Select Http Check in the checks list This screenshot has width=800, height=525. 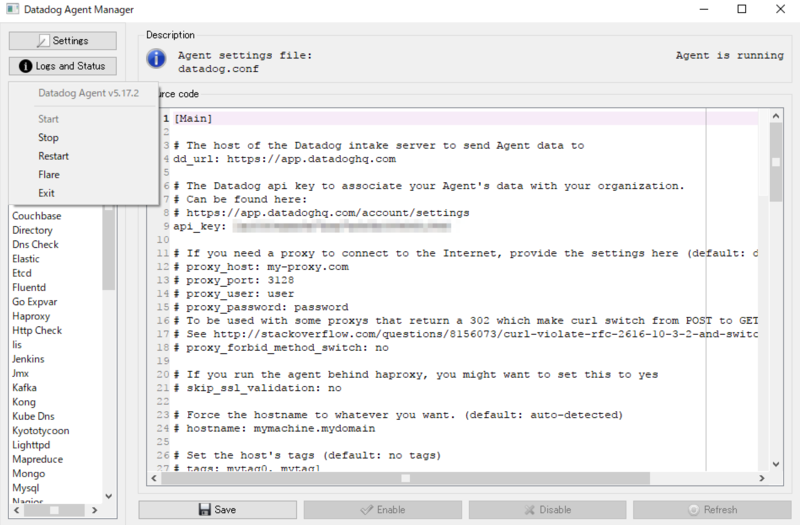point(37,330)
